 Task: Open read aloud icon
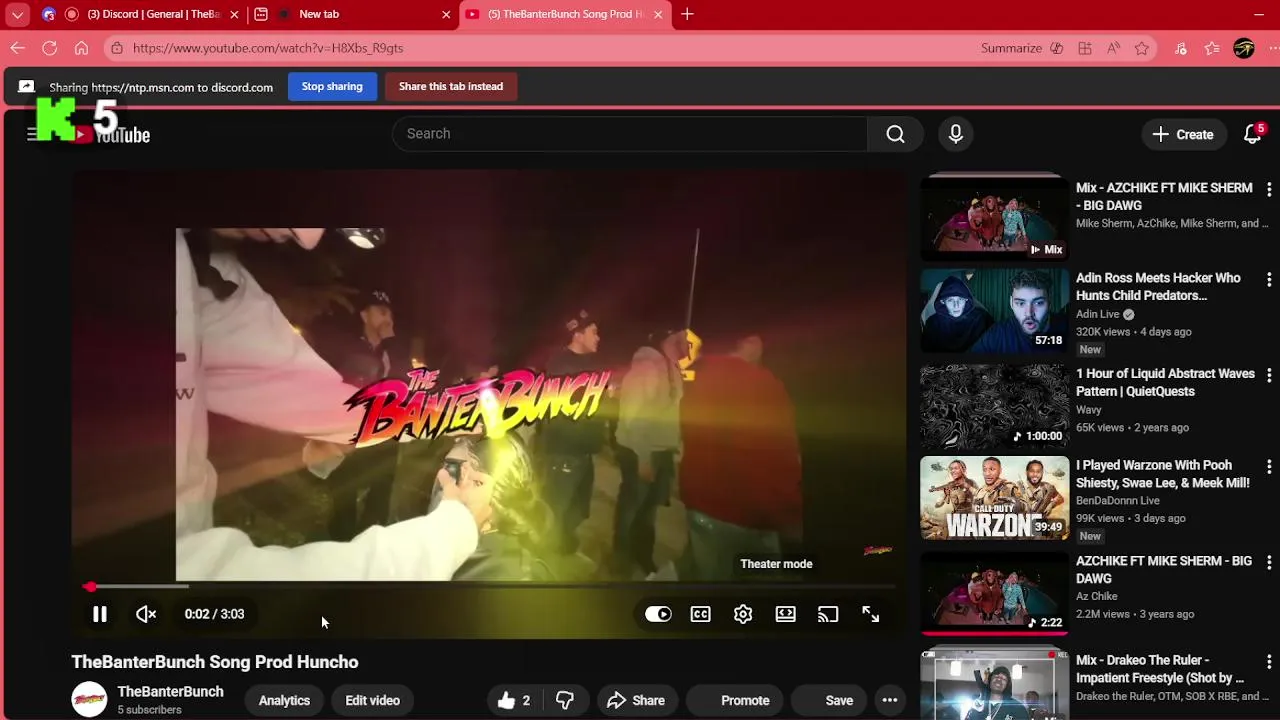(x=1113, y=48)
